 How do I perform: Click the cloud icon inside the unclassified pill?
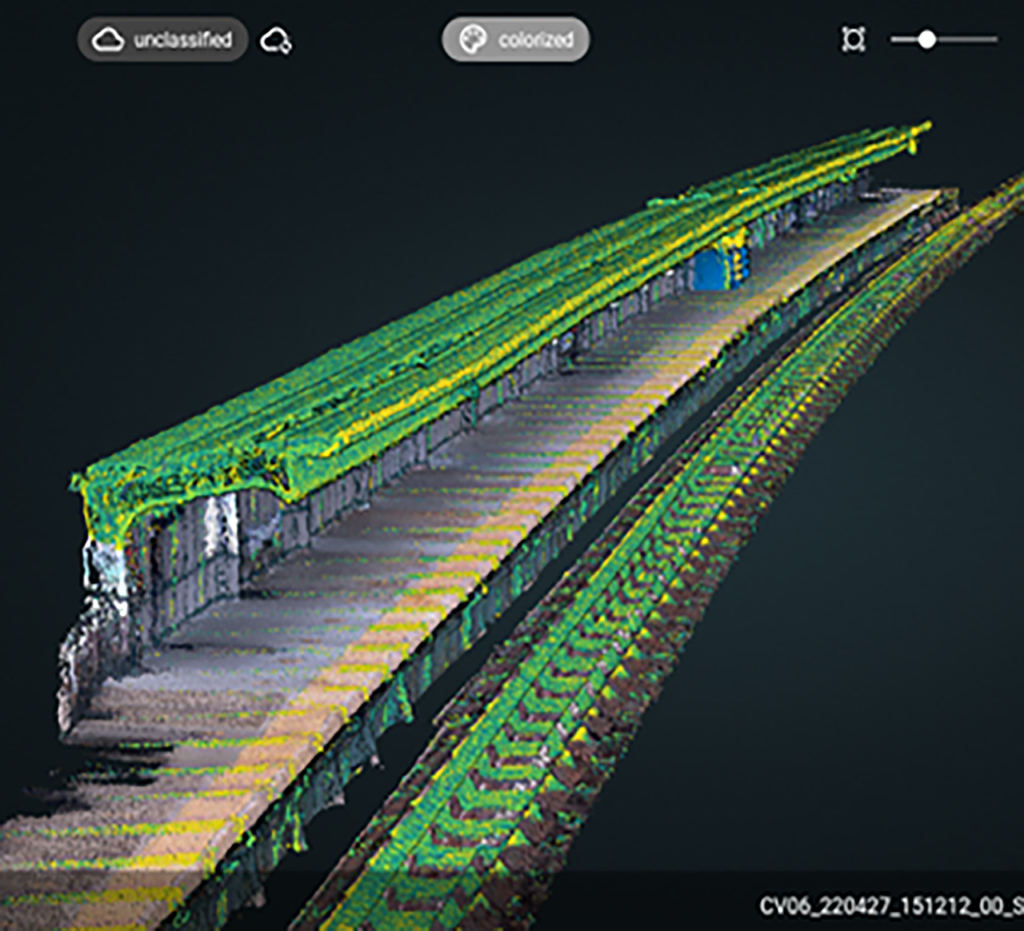[107, 40]
